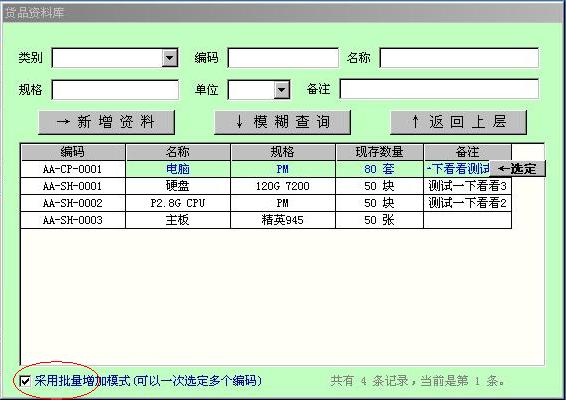Click the 备注 column header
566x400 pixels.
pyautogui.click(x=468, y=152)
